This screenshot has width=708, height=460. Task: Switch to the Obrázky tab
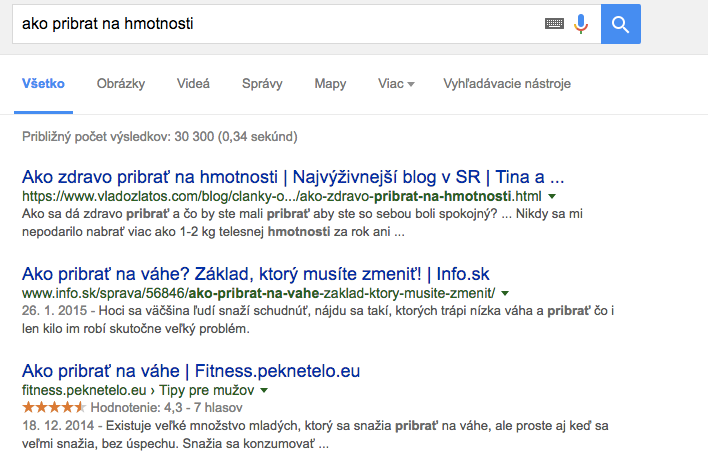pyautogui.click(x=121, y=84)
